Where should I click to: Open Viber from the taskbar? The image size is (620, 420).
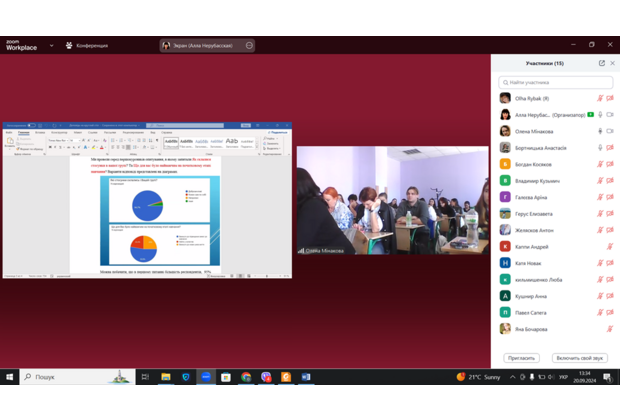point(266,377)
